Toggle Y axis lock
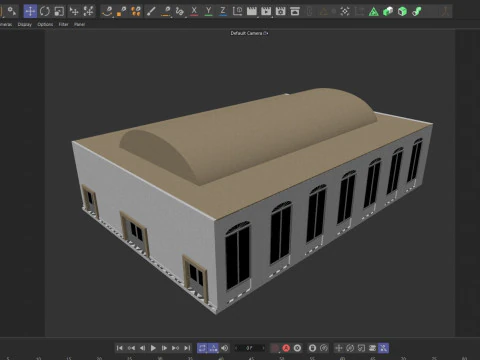Viewport: 480px width, 360px height. (x=208, y=11)
